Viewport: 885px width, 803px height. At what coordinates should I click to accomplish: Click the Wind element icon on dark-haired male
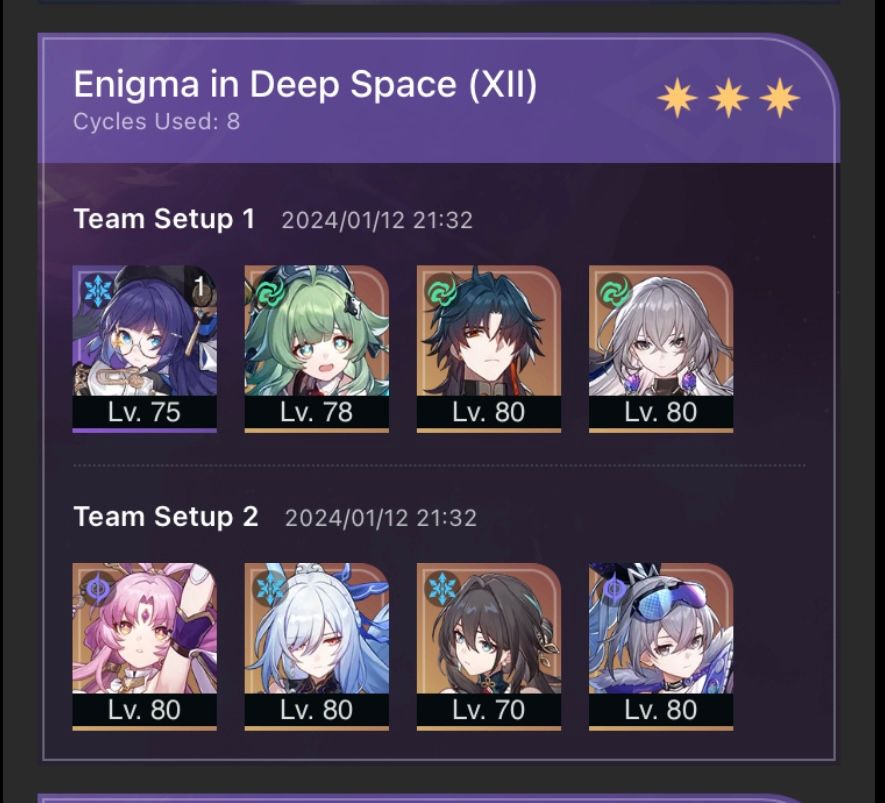coord(442,292)
